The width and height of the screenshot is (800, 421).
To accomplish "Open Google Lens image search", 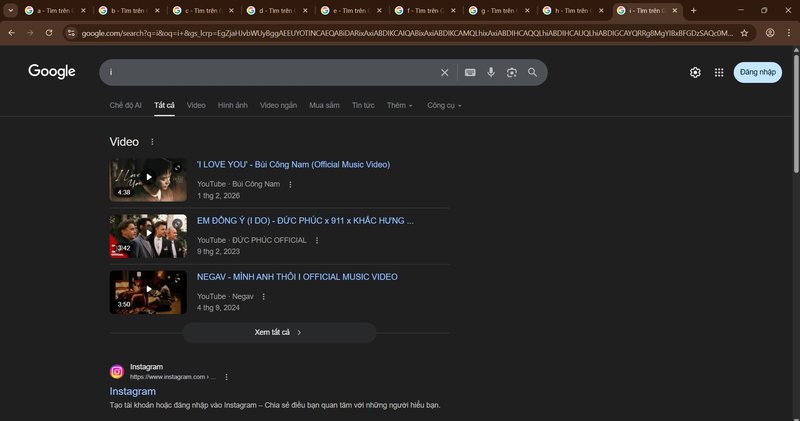I will [512, 72].
